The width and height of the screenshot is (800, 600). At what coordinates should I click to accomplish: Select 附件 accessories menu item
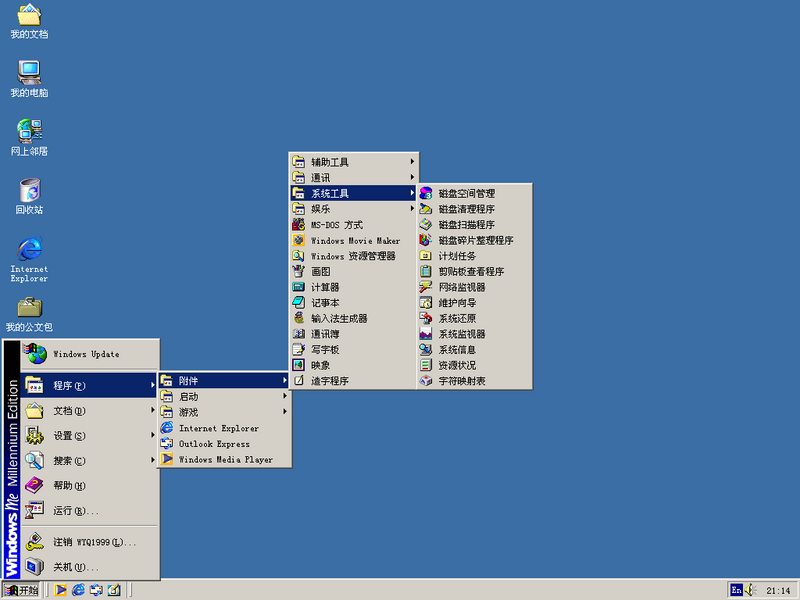[224, 381]
